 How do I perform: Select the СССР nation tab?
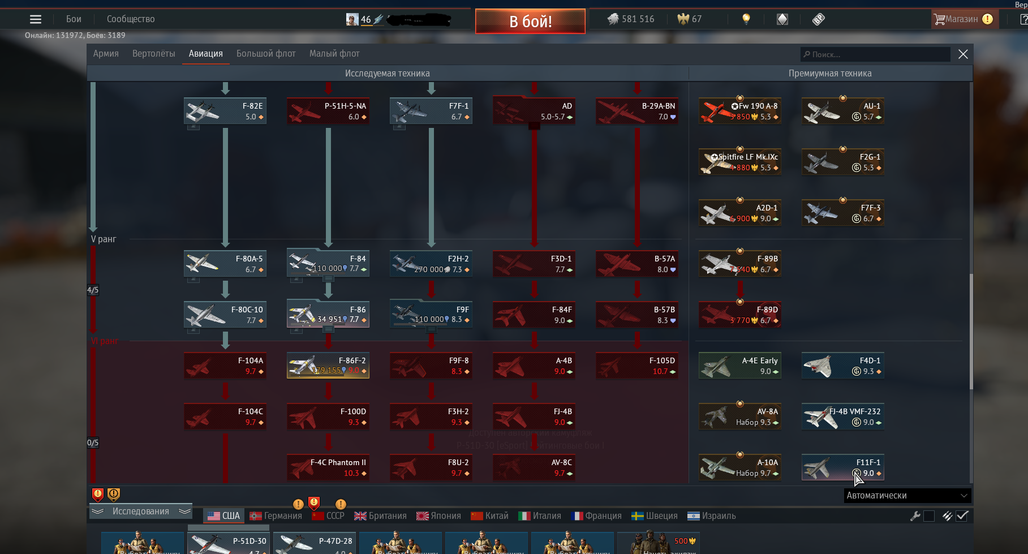328,516
